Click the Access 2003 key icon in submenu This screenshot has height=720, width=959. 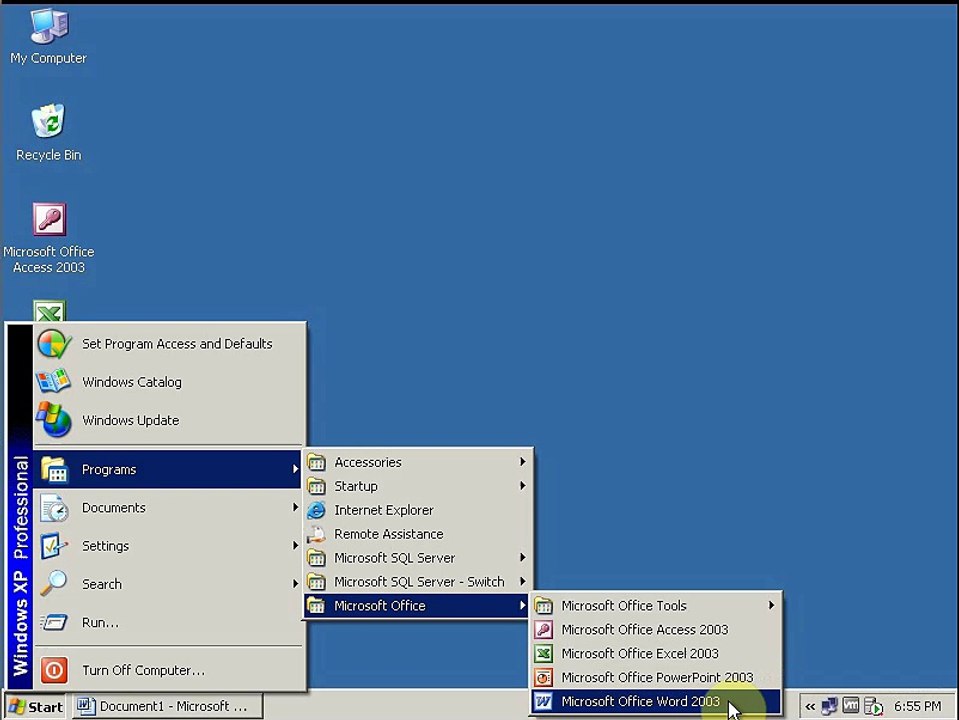(x=544, y=629)
